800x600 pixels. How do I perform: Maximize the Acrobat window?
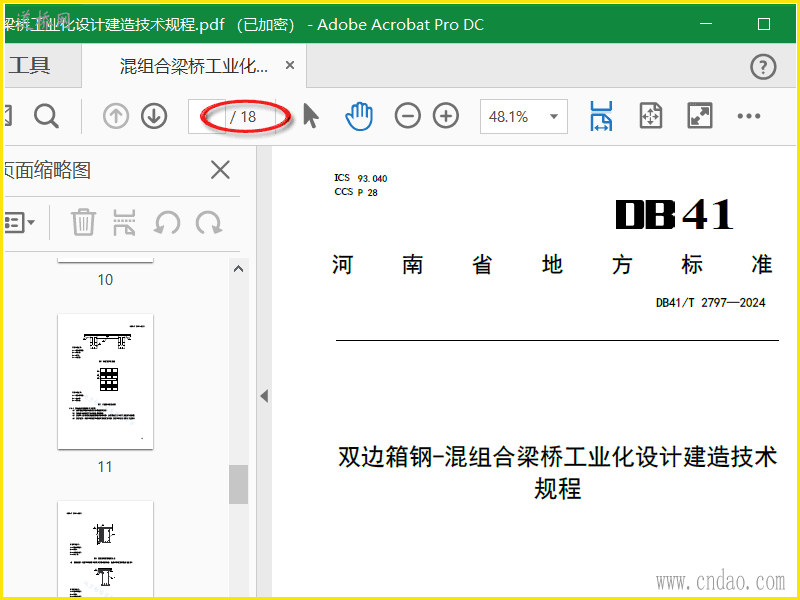coord(764,24)
